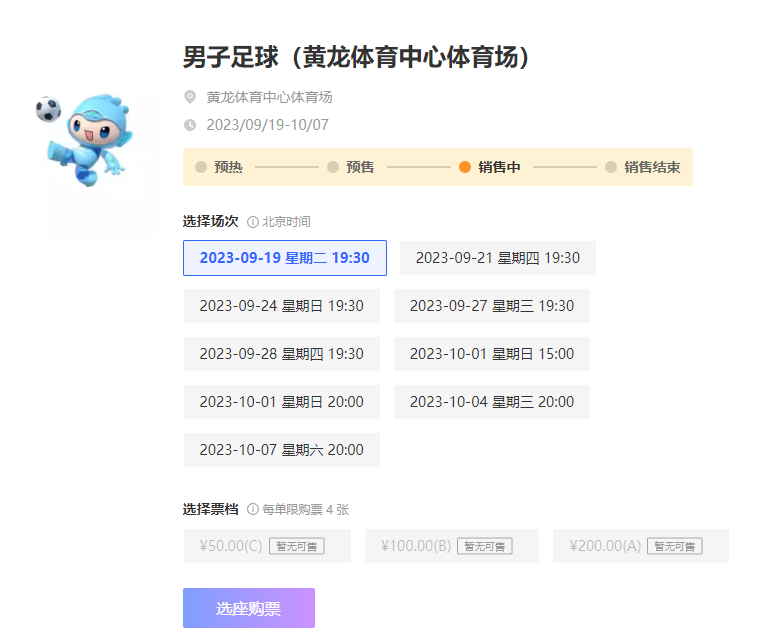
Task: Select the 2023-10-04 星期三 20:00 session
Action: (492, 402)
